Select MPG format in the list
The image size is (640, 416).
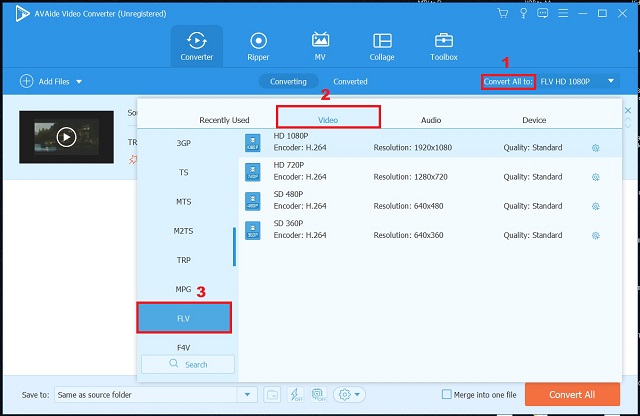pos(184,289)
